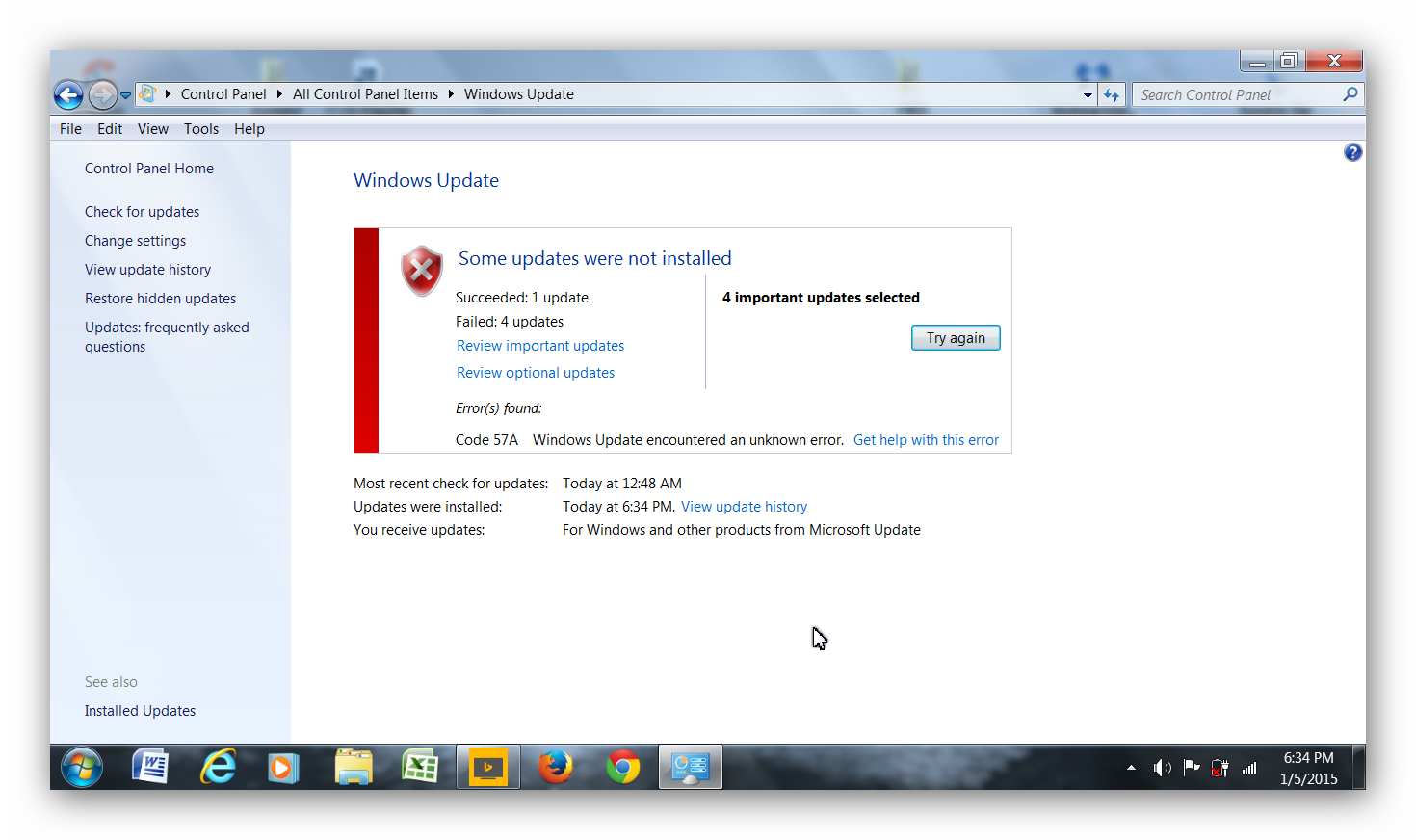Screen dimensions: 1416x840
Task: Open the media player icon with orange play button
Action: [x=283, y=767]
